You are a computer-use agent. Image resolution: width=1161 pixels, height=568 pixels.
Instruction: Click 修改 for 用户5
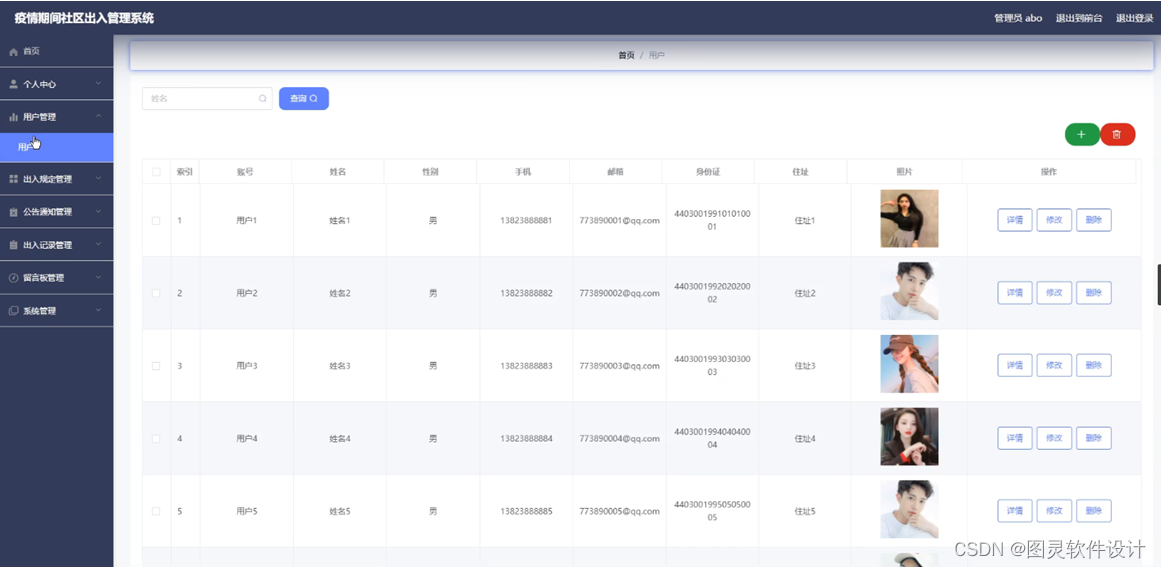[x=1054, y=510]
